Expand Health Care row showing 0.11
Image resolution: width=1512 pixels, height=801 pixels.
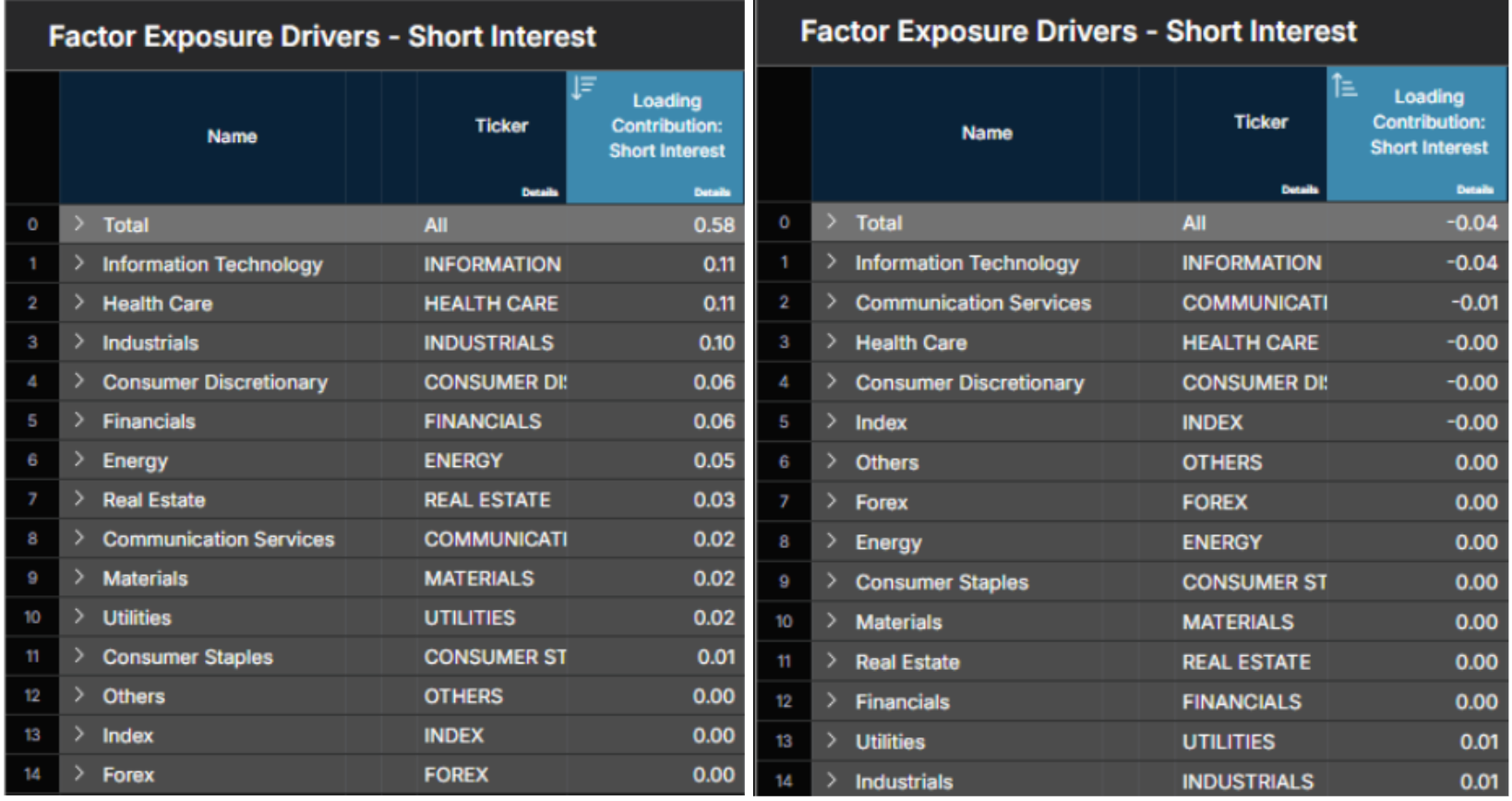[x=79, y=303]
